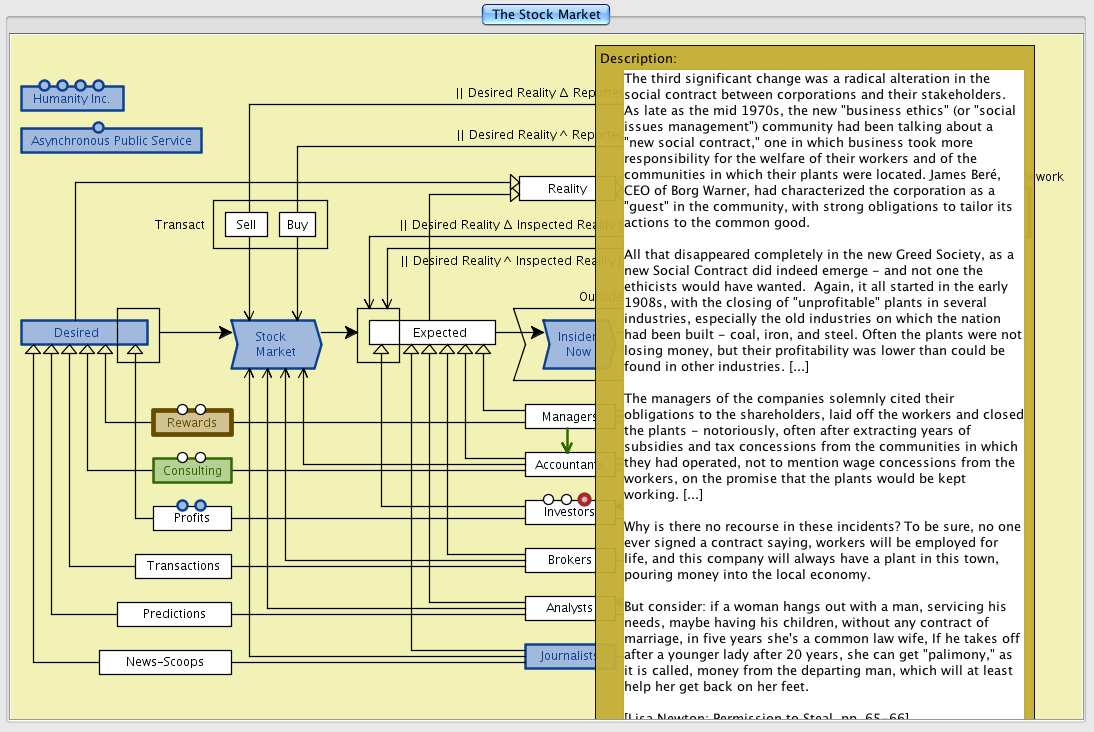Select the Journalists node

tap(561, 656)
